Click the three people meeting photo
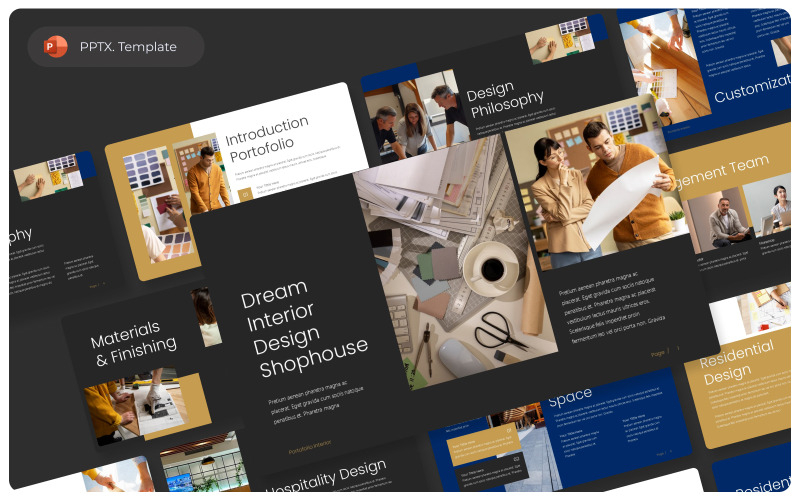Screen dimensions: 800x500 pos(413,120)
